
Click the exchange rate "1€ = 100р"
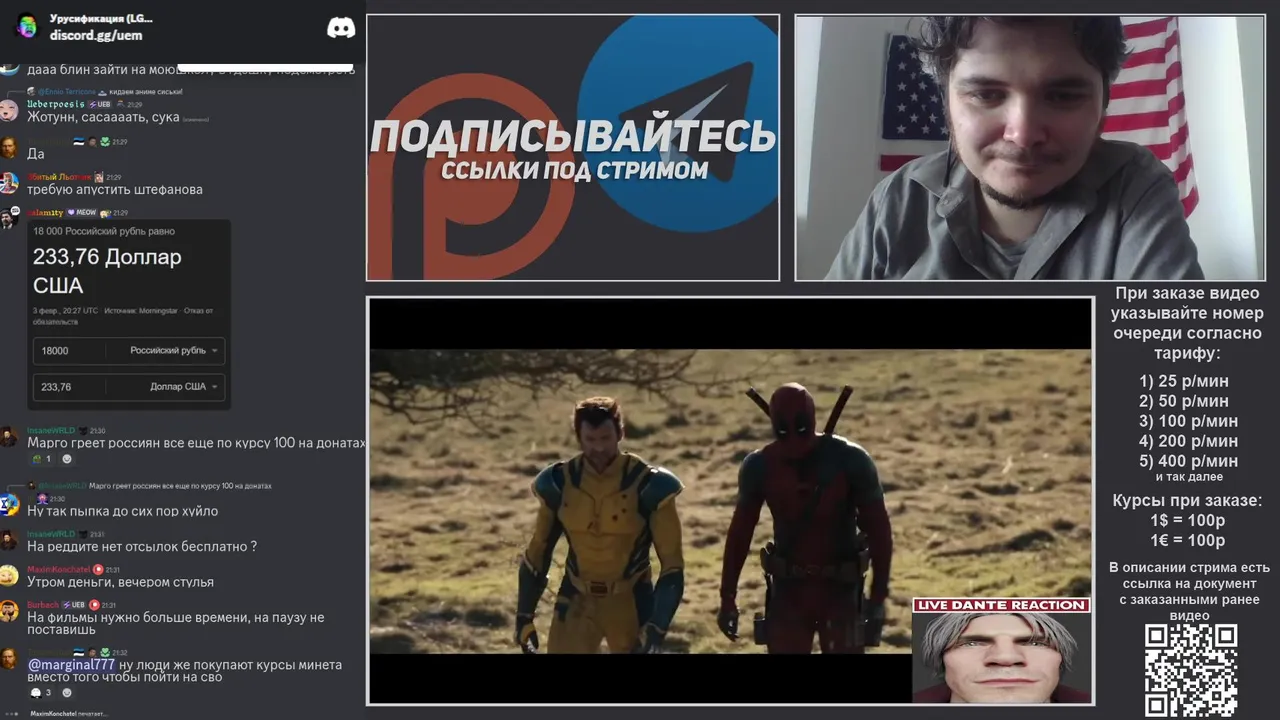click(x=1187, y=541)
